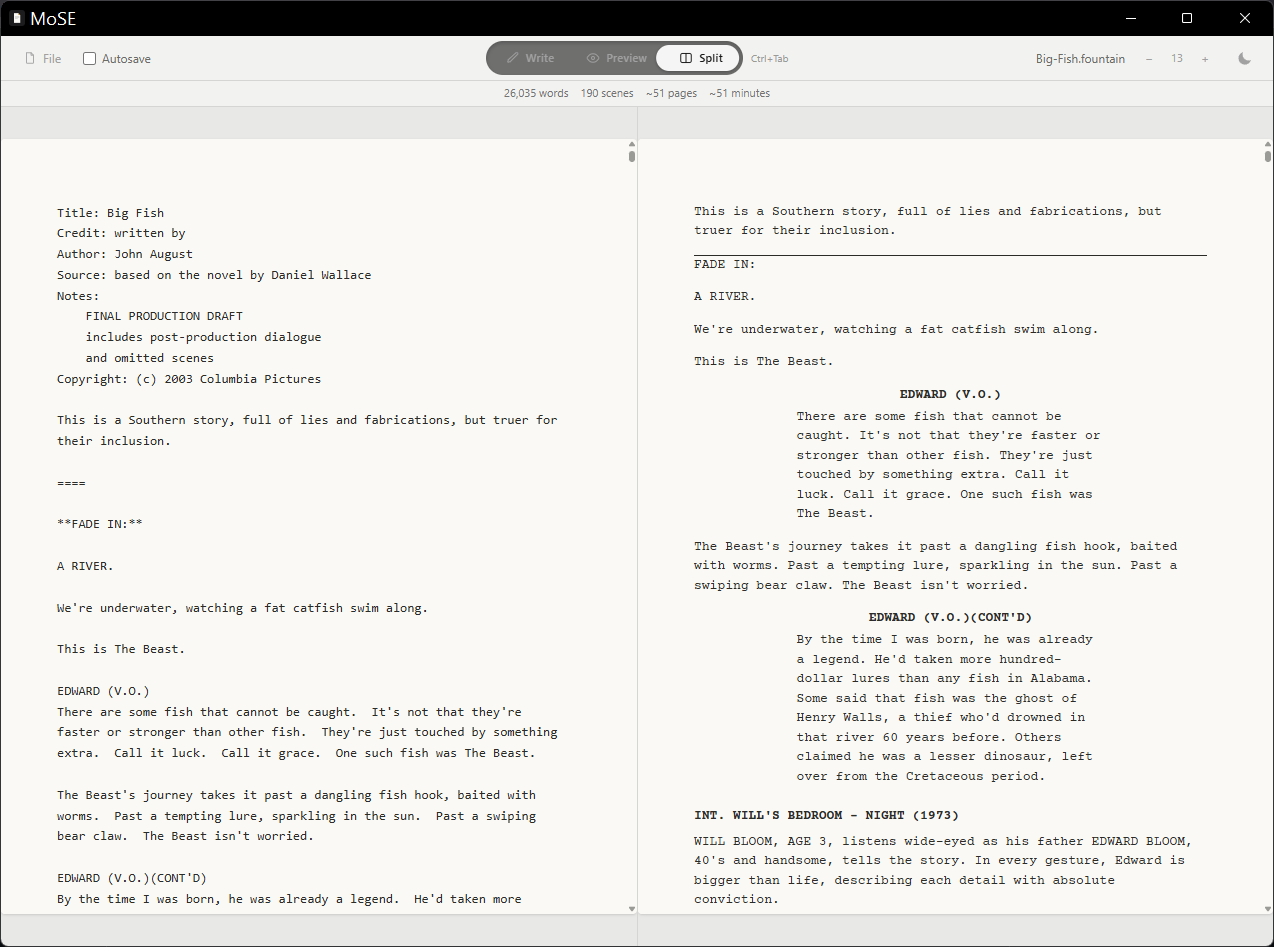Click the split-pane icon on Split tab
The image size is (1274, 947).
tap(686, 58)
